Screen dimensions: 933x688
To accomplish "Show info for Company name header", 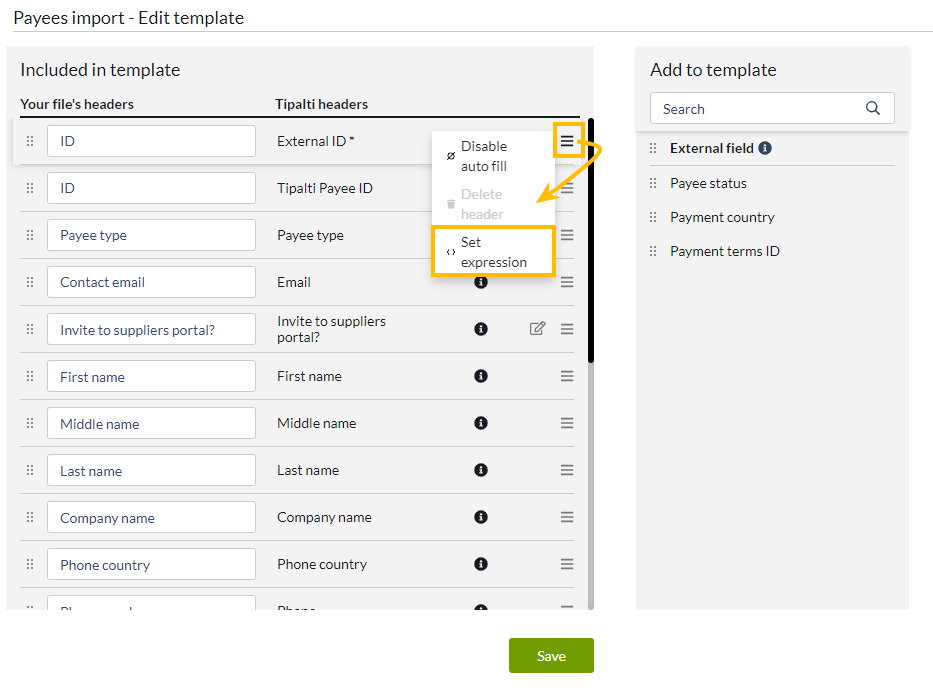I will pos(481,517).
